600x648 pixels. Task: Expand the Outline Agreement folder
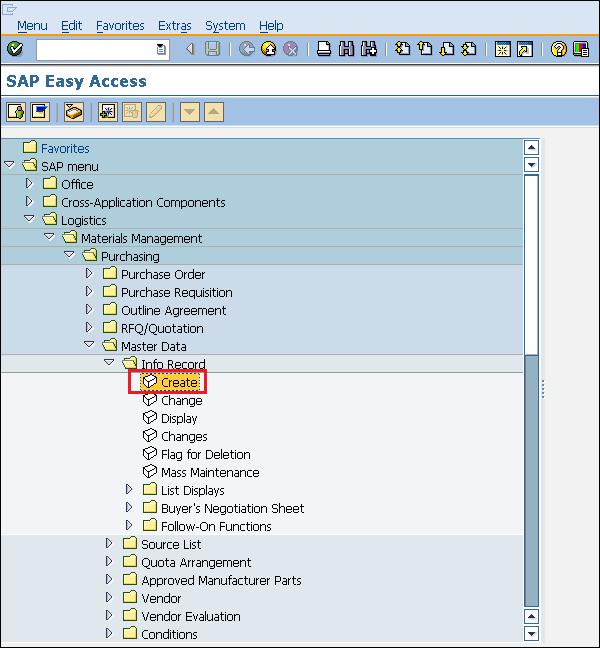(x=89, y=309)
